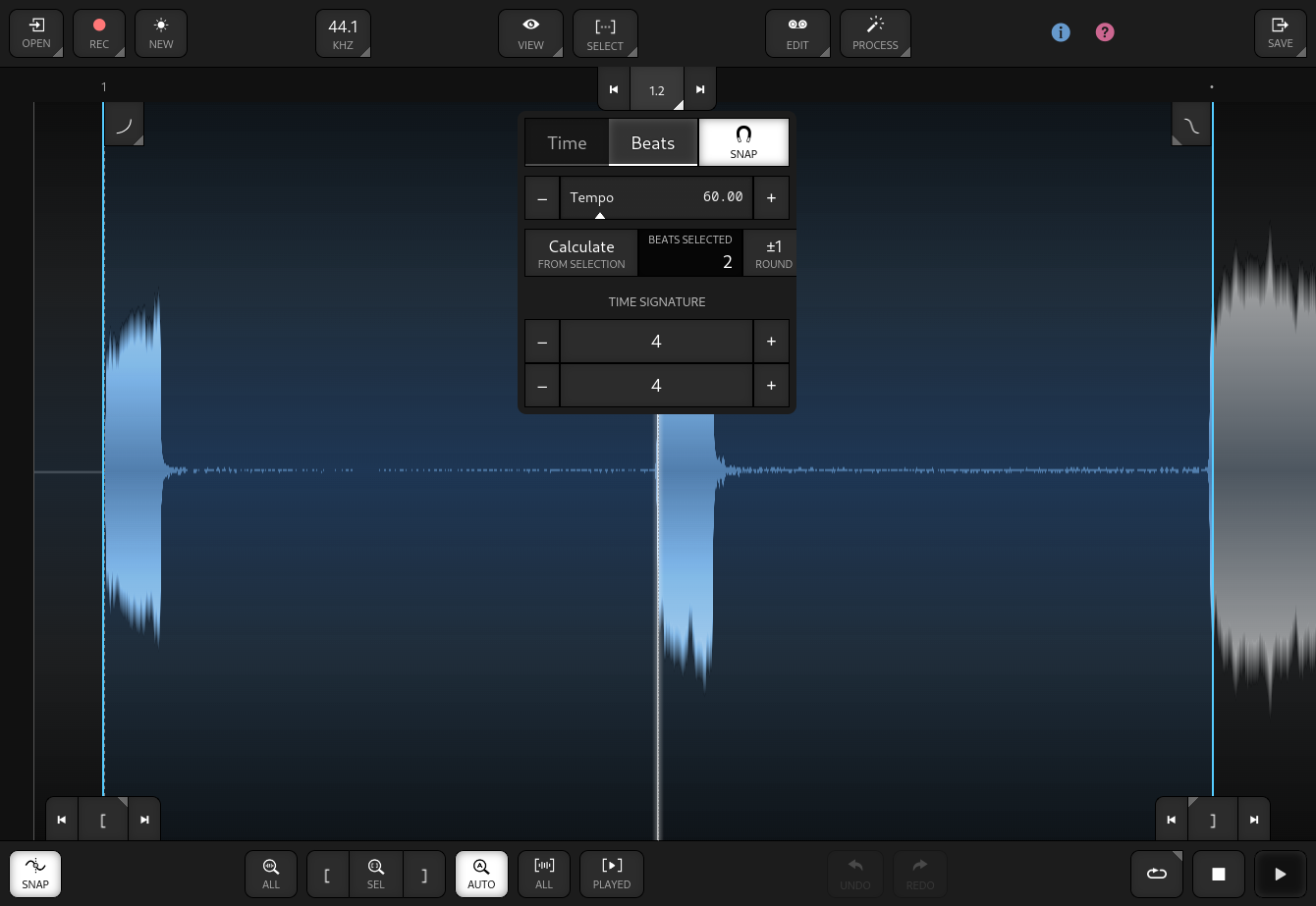Open the fade-in curve handle

point(124,125)
